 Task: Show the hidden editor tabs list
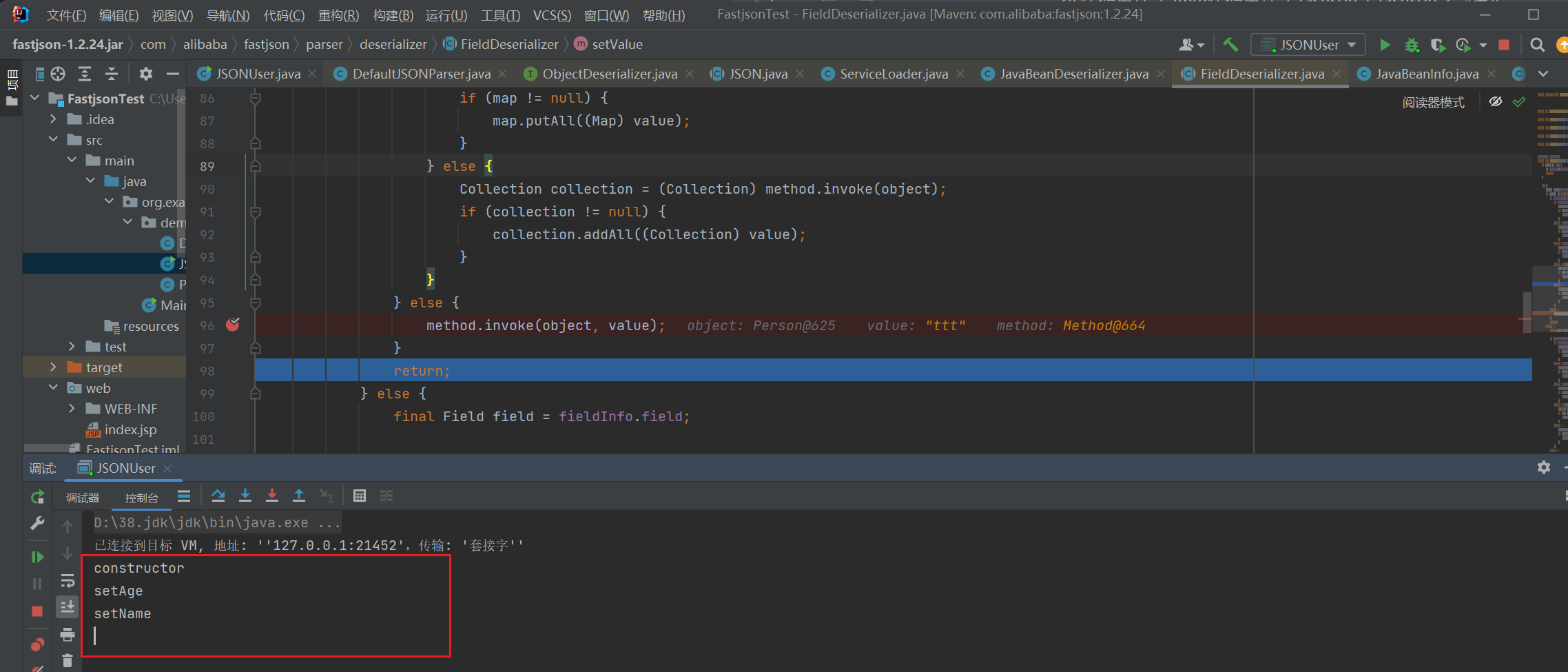point(1543,74)
